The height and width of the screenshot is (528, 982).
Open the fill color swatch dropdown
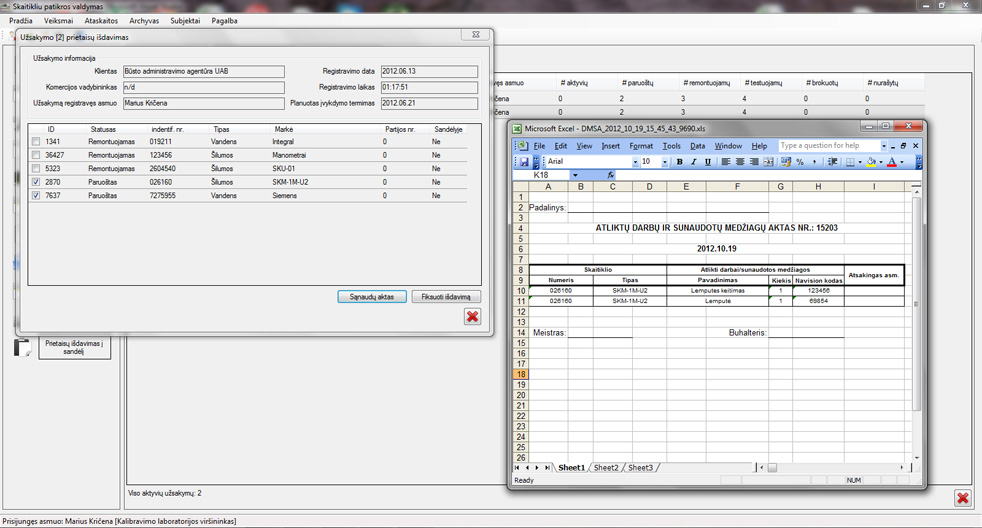(881, 162)
